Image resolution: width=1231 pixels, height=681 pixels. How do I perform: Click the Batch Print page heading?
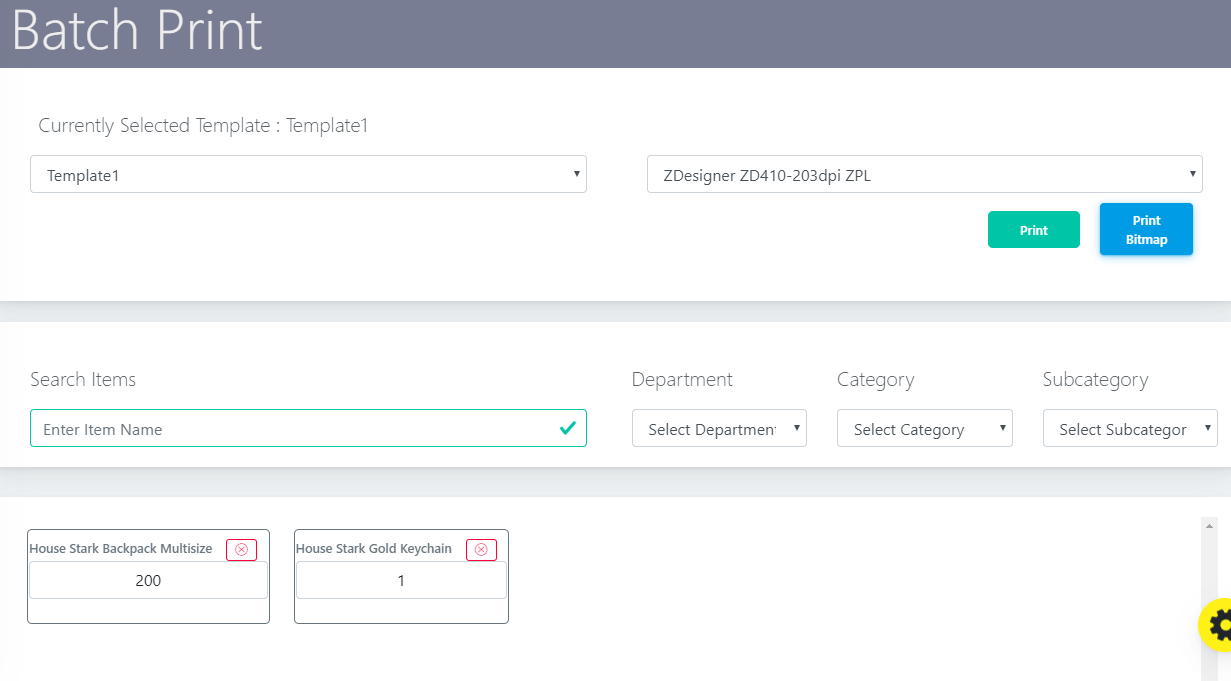137,32
